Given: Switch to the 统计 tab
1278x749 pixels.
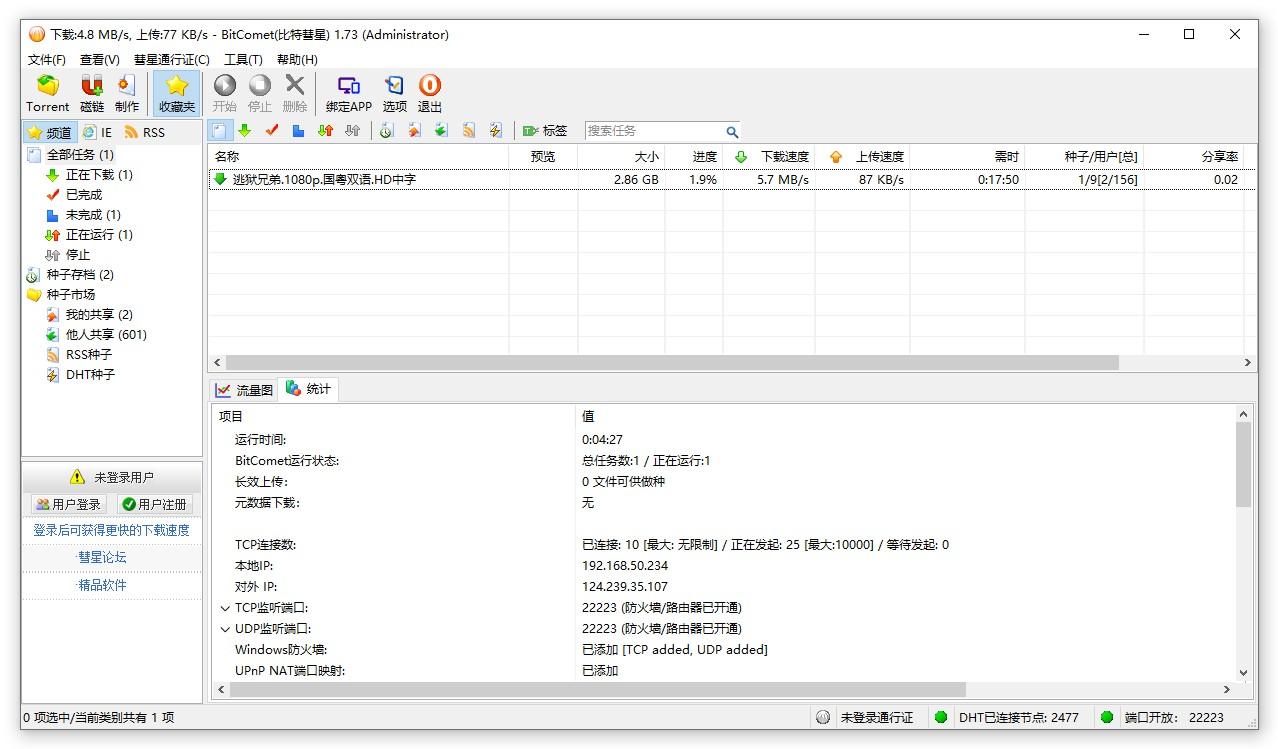Looking at the screenshot, I should pyautogui.click(x=308, y=390).
